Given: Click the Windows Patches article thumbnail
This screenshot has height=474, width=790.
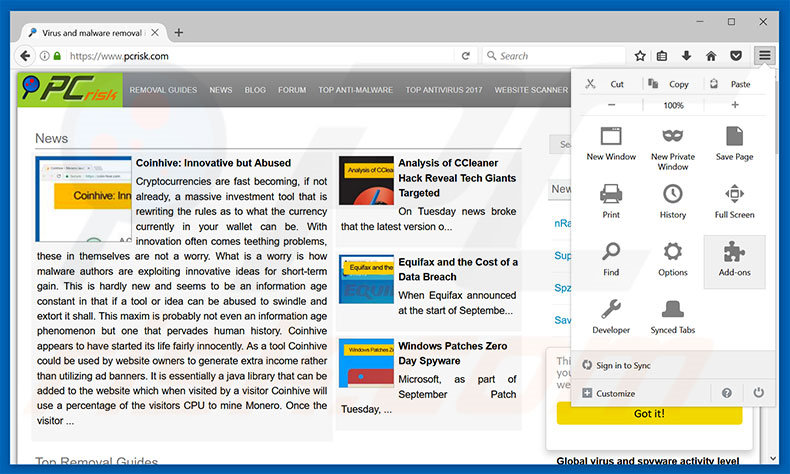Looking at the screenshot, I should click(366, 363).
